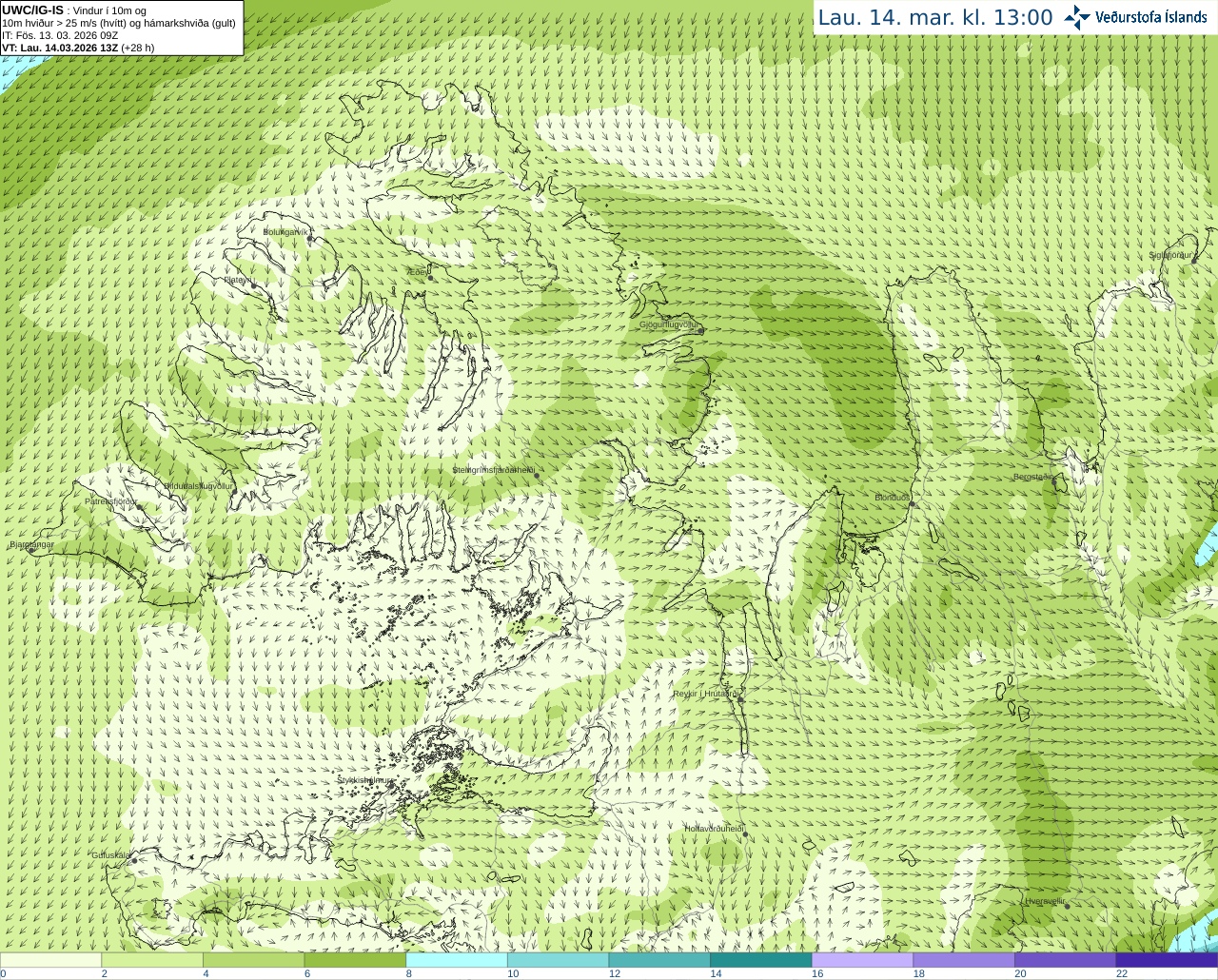Screen dimensions: 1218x980
Task: Click the 8–10 m/s pale cyan swatch
Action: pos(457,960)
